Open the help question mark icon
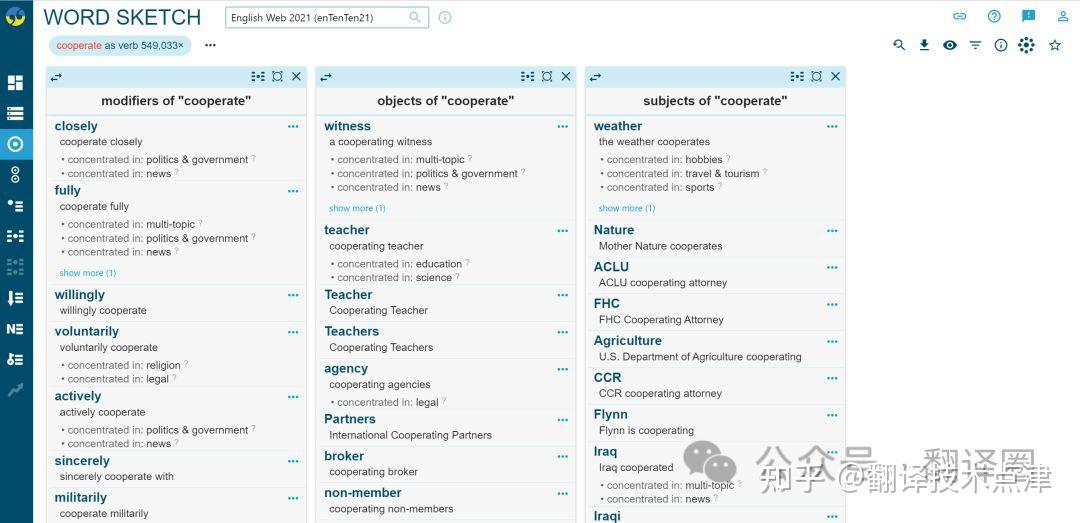This screenshot has height=523, width=1080. pyautogui.click(x=994, y=16)
